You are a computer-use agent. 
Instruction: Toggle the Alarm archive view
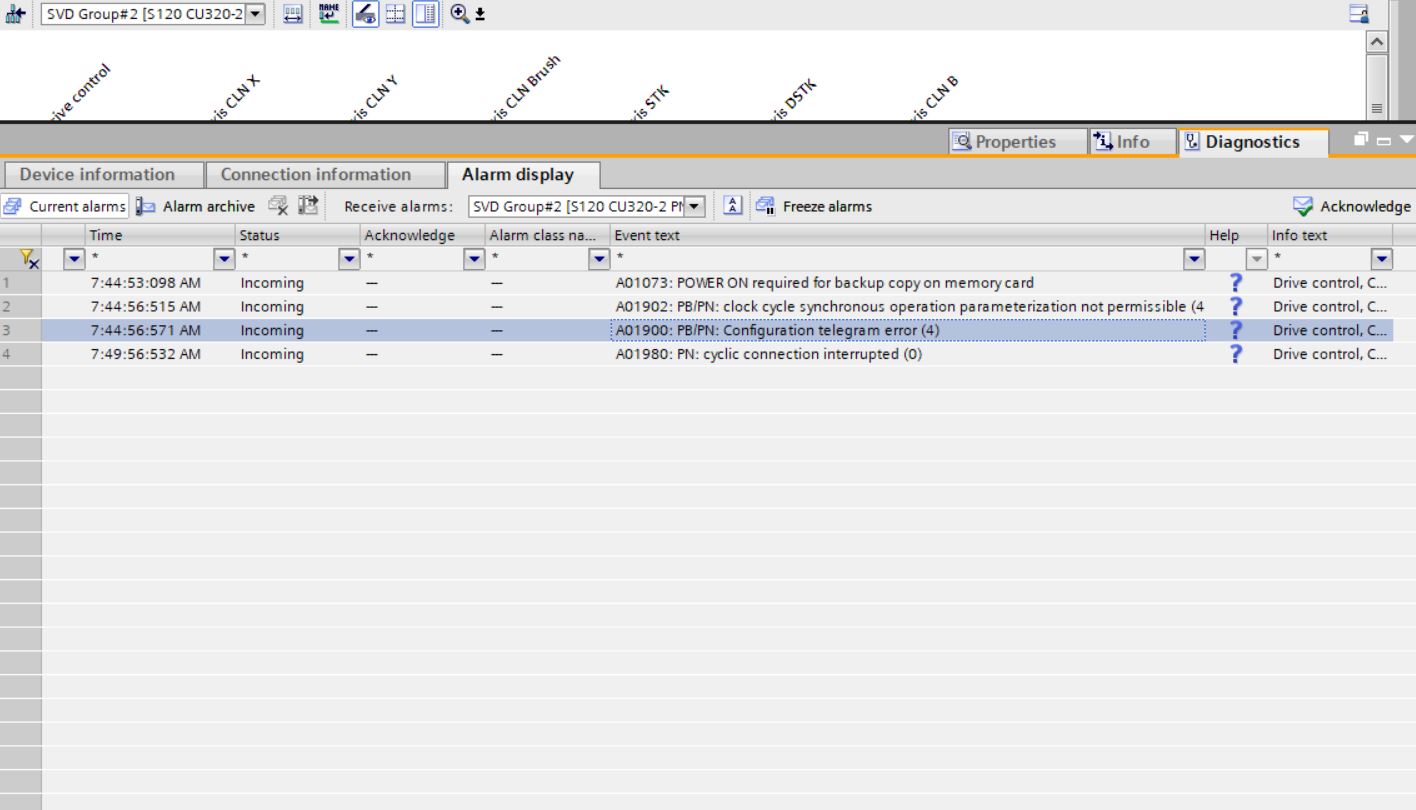196,207
